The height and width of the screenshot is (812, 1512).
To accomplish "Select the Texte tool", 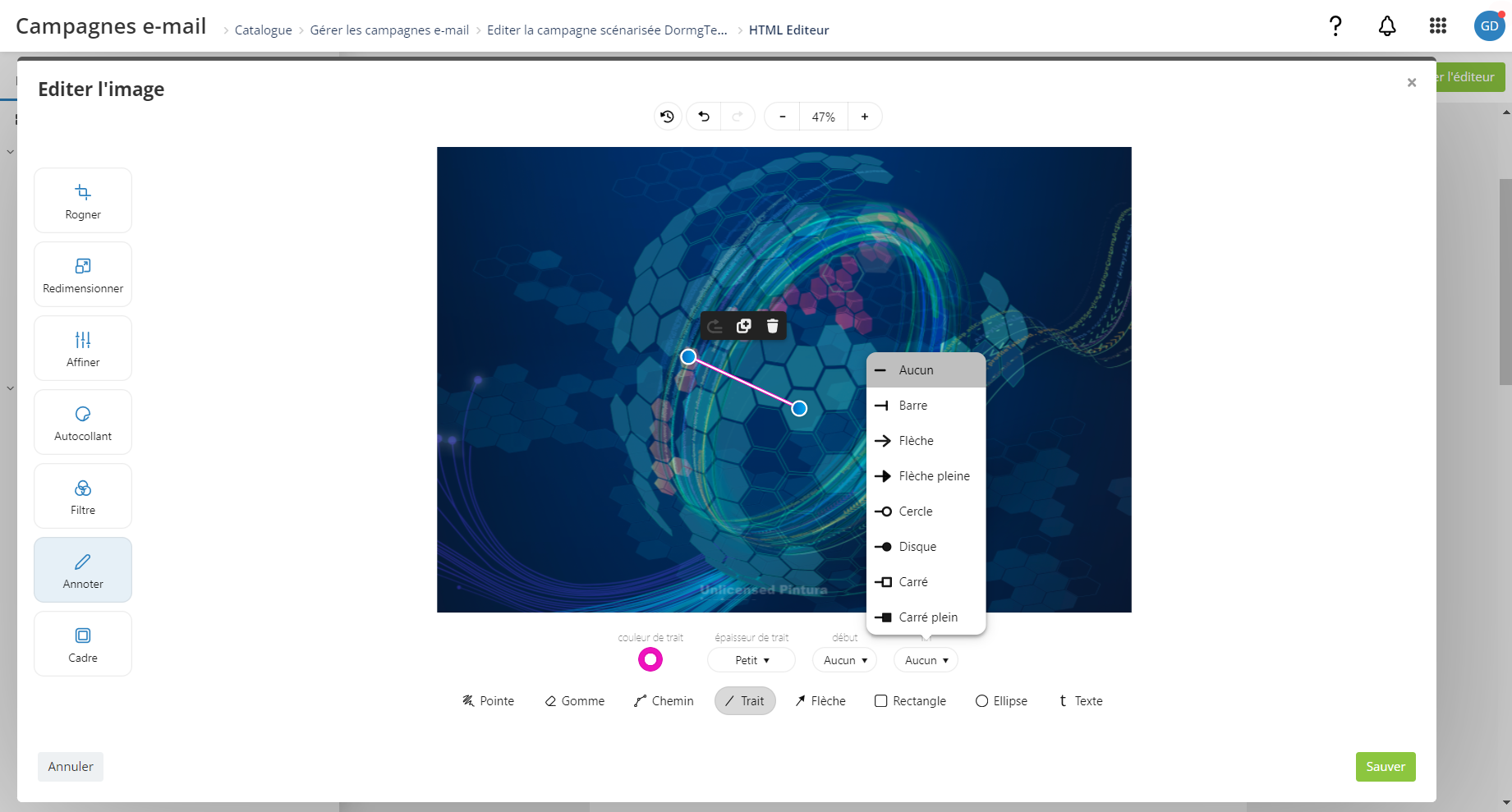I will click(x=1081, y=701).
